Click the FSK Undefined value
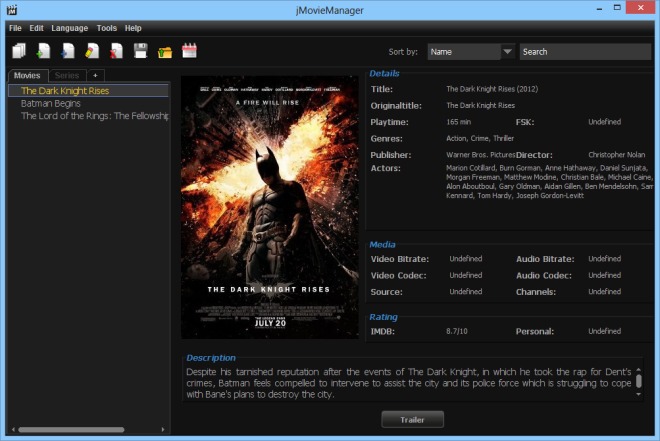This screenshot has width=660, height=441. point(604,122)
